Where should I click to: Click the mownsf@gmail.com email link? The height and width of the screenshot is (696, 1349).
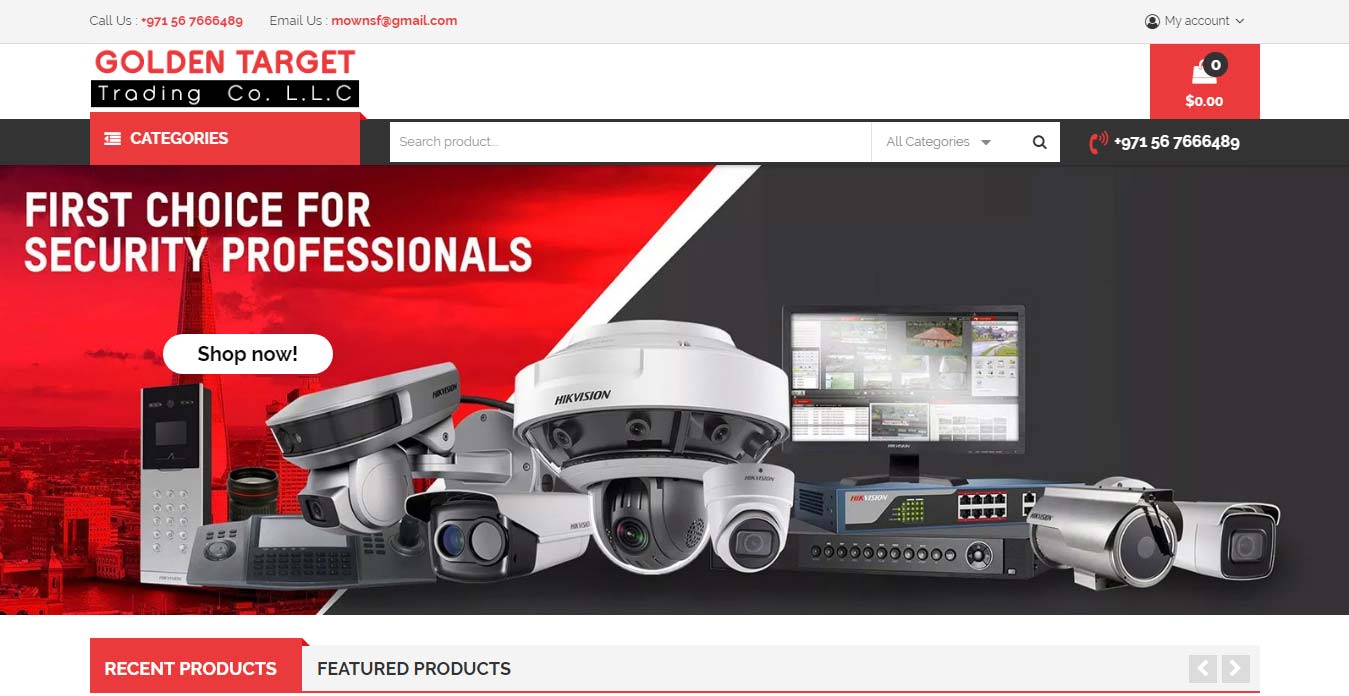394,21
